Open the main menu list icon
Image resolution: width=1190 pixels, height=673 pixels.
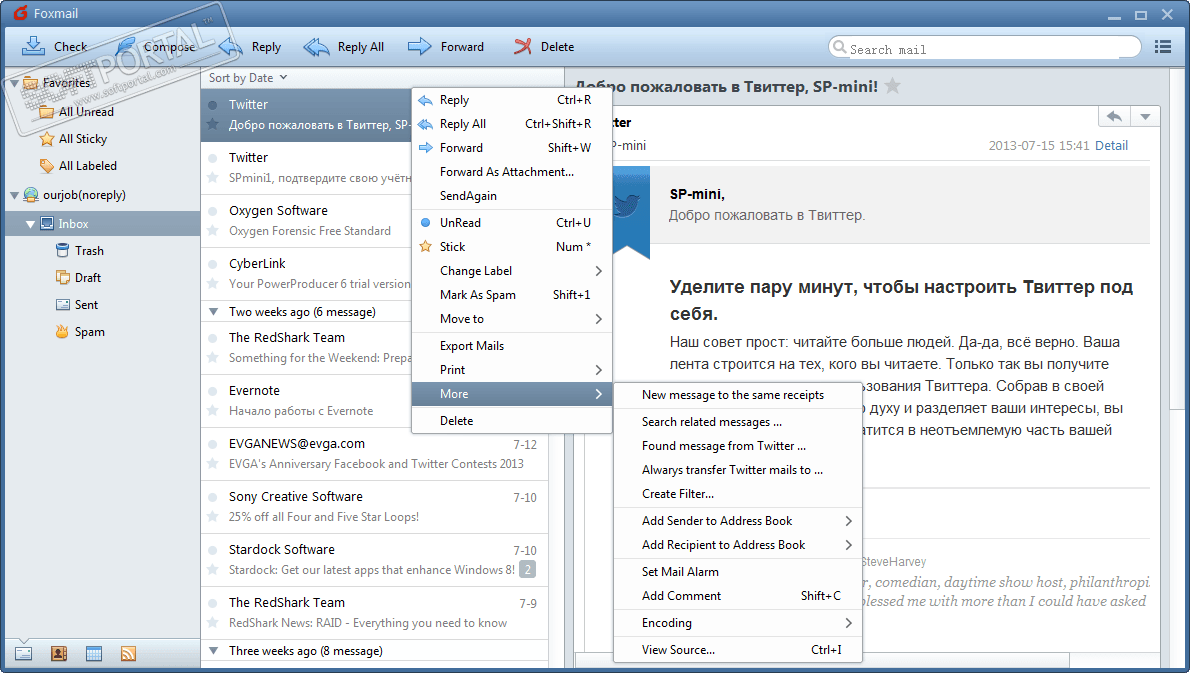(x=1163, y=47)
